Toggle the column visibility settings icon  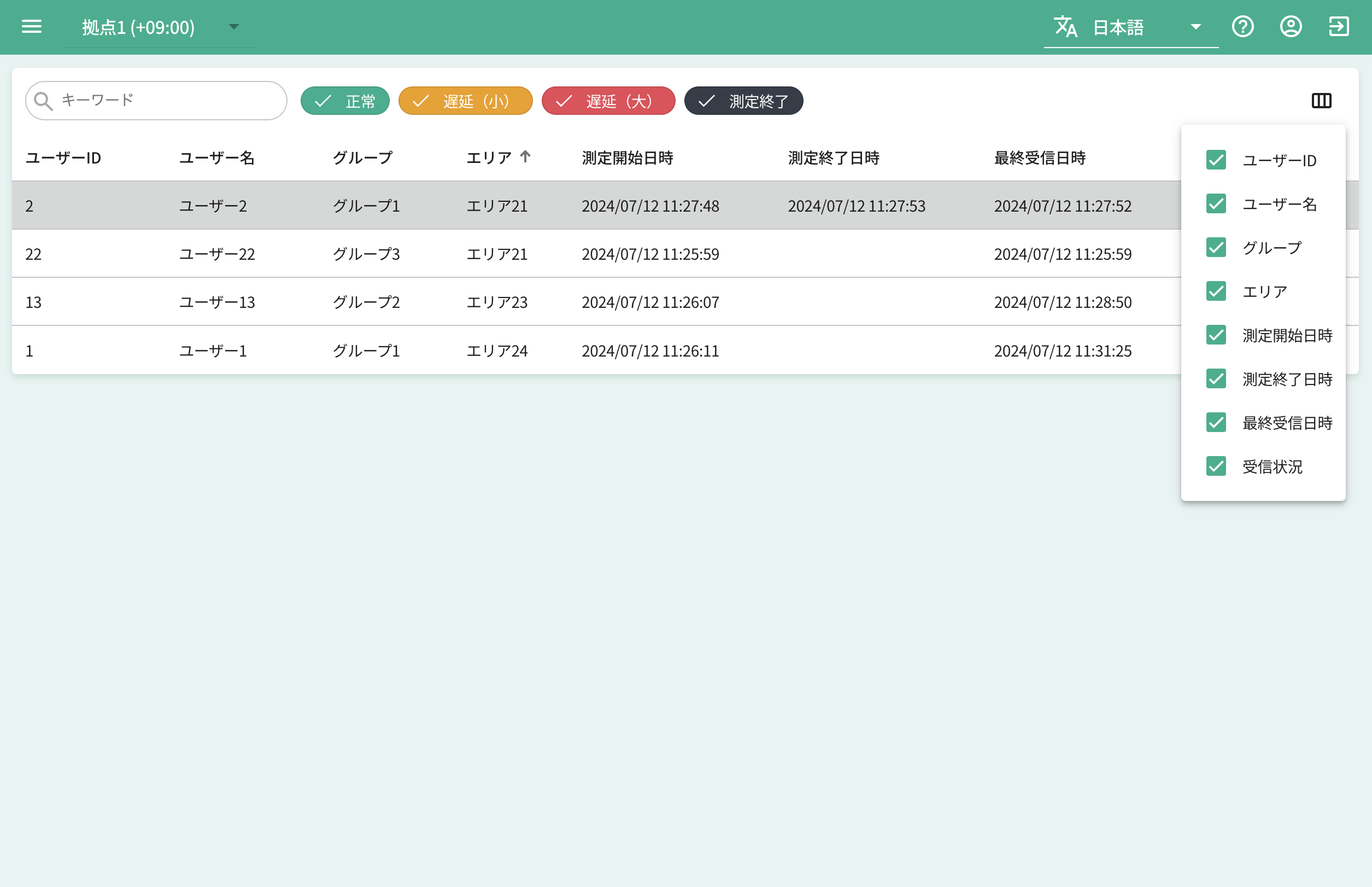(x=1321, y=101)
